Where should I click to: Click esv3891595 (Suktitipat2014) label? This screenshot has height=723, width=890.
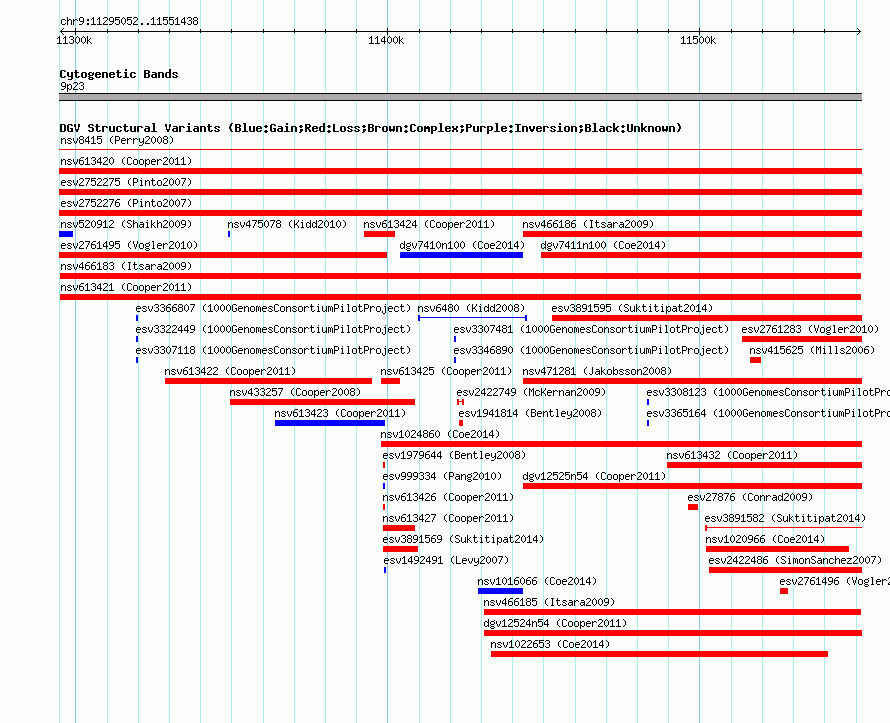coord(632,308)
